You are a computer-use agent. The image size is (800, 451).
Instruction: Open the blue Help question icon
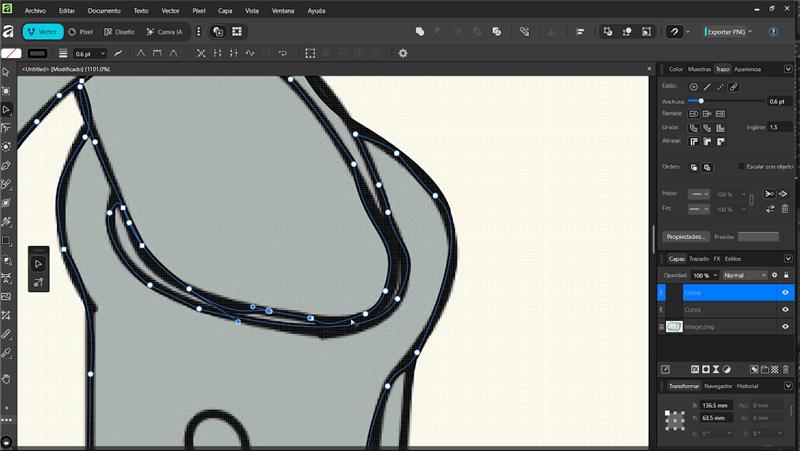point(773,32)
